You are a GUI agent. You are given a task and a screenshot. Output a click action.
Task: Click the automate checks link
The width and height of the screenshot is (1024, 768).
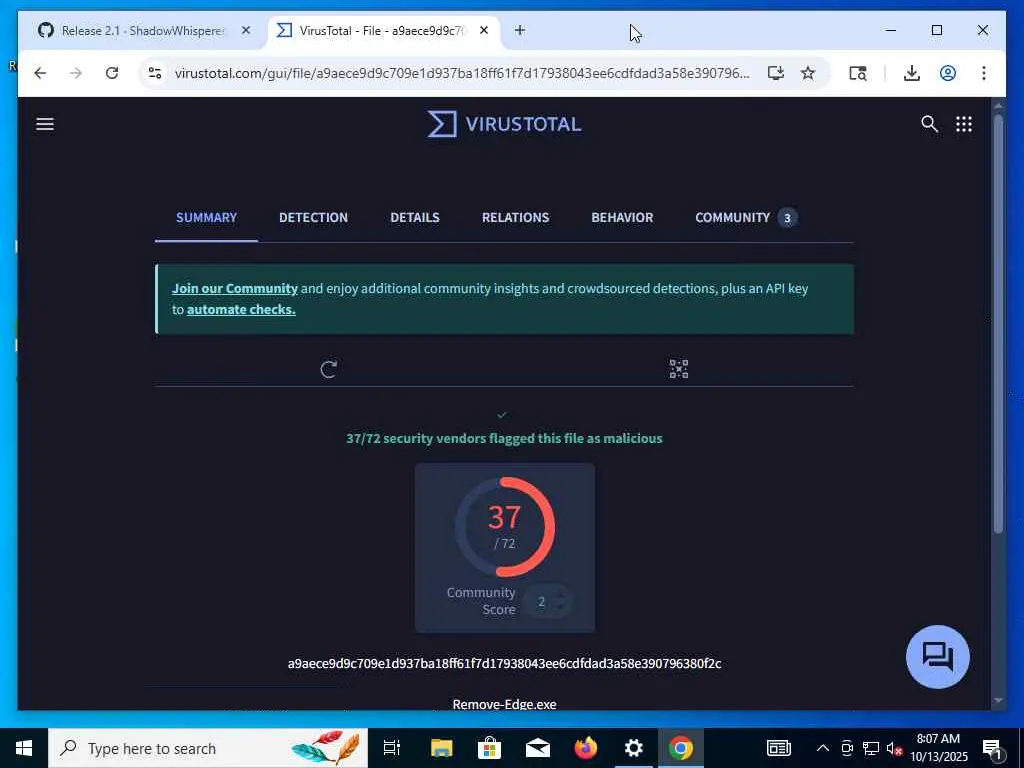point(241,310)
